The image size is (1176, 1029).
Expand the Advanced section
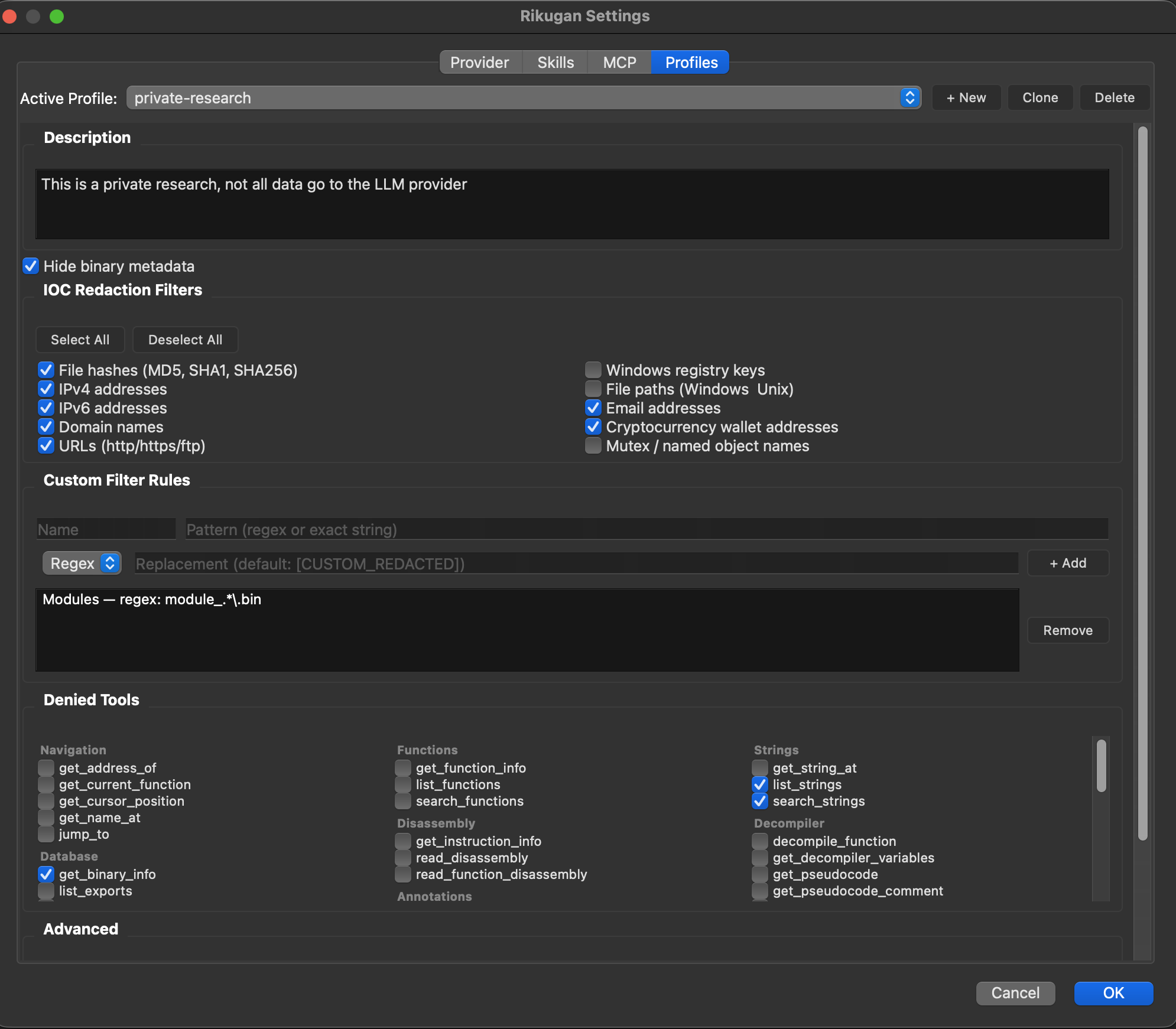tap(81, 929)
